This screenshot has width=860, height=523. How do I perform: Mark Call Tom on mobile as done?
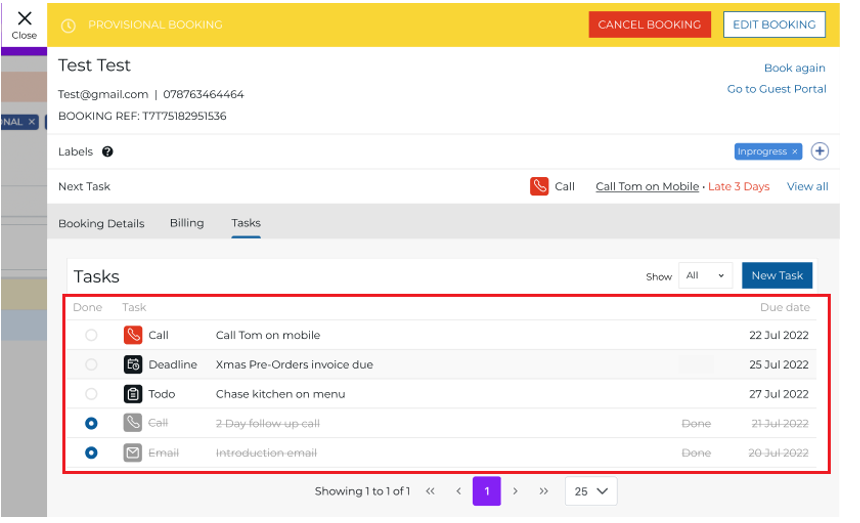pos(92,336)
